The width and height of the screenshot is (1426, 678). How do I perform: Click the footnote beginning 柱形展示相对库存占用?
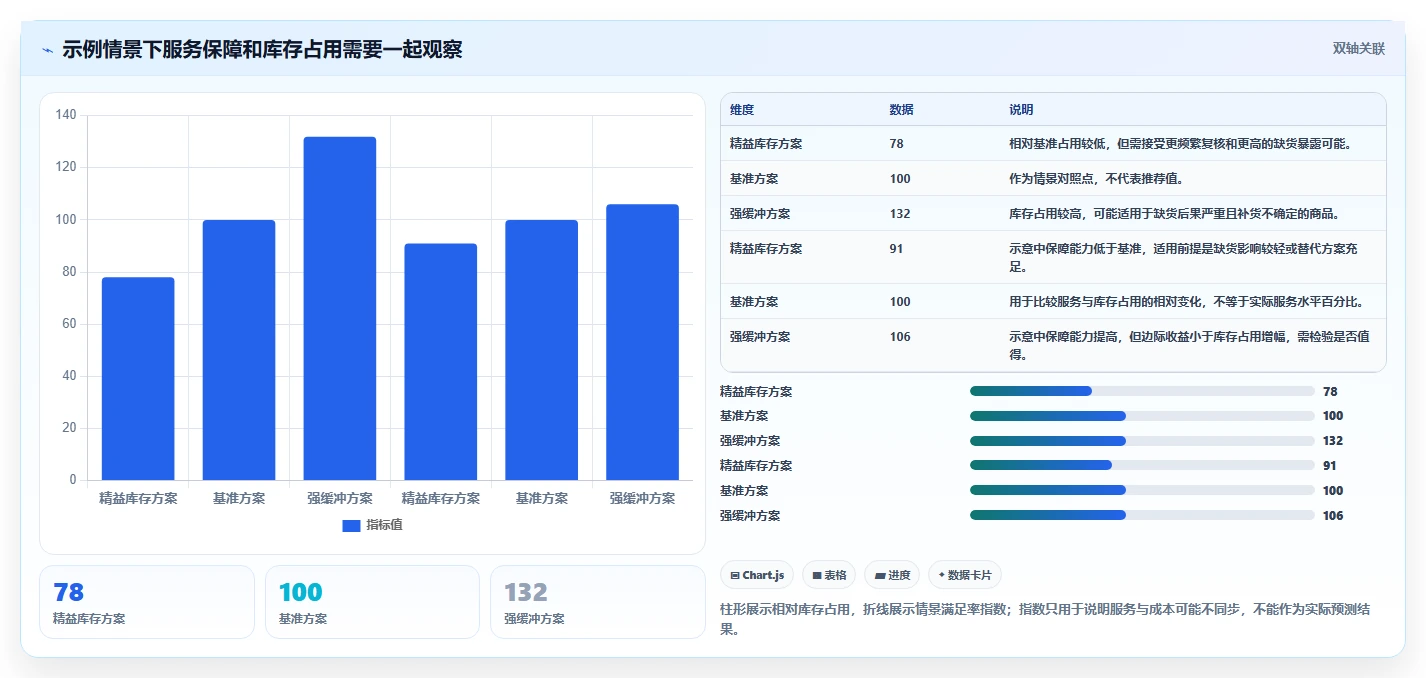click(1047, 619)
